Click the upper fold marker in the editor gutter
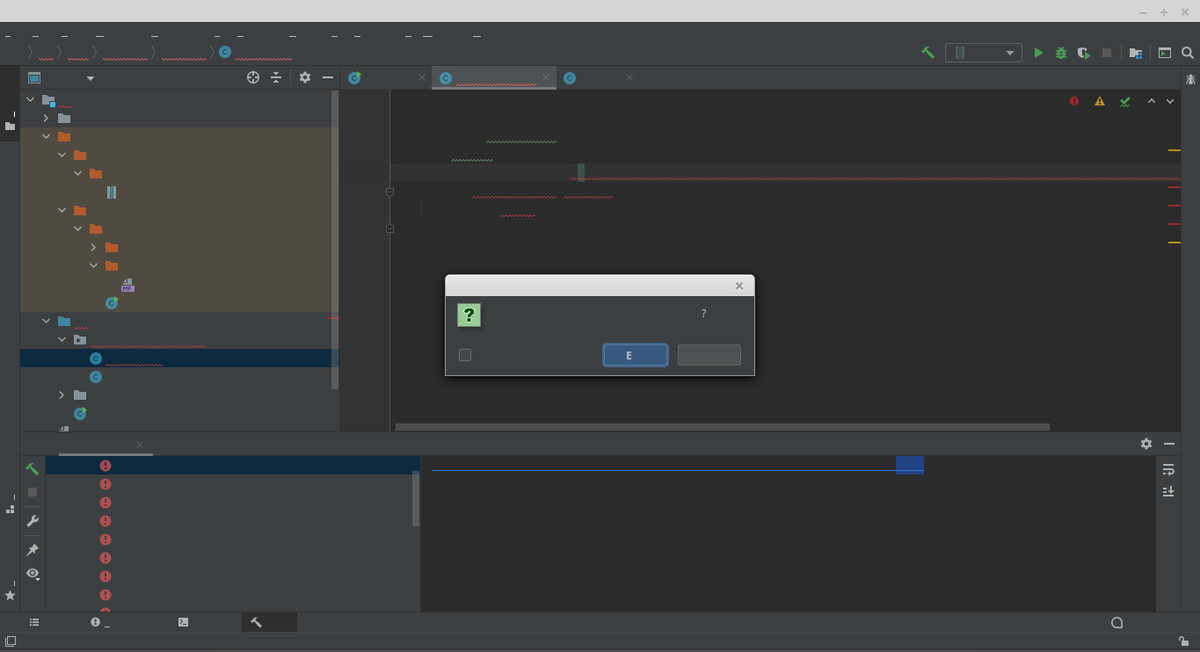The height and width of the screenshot is (652, 1200). coord(389,191)
